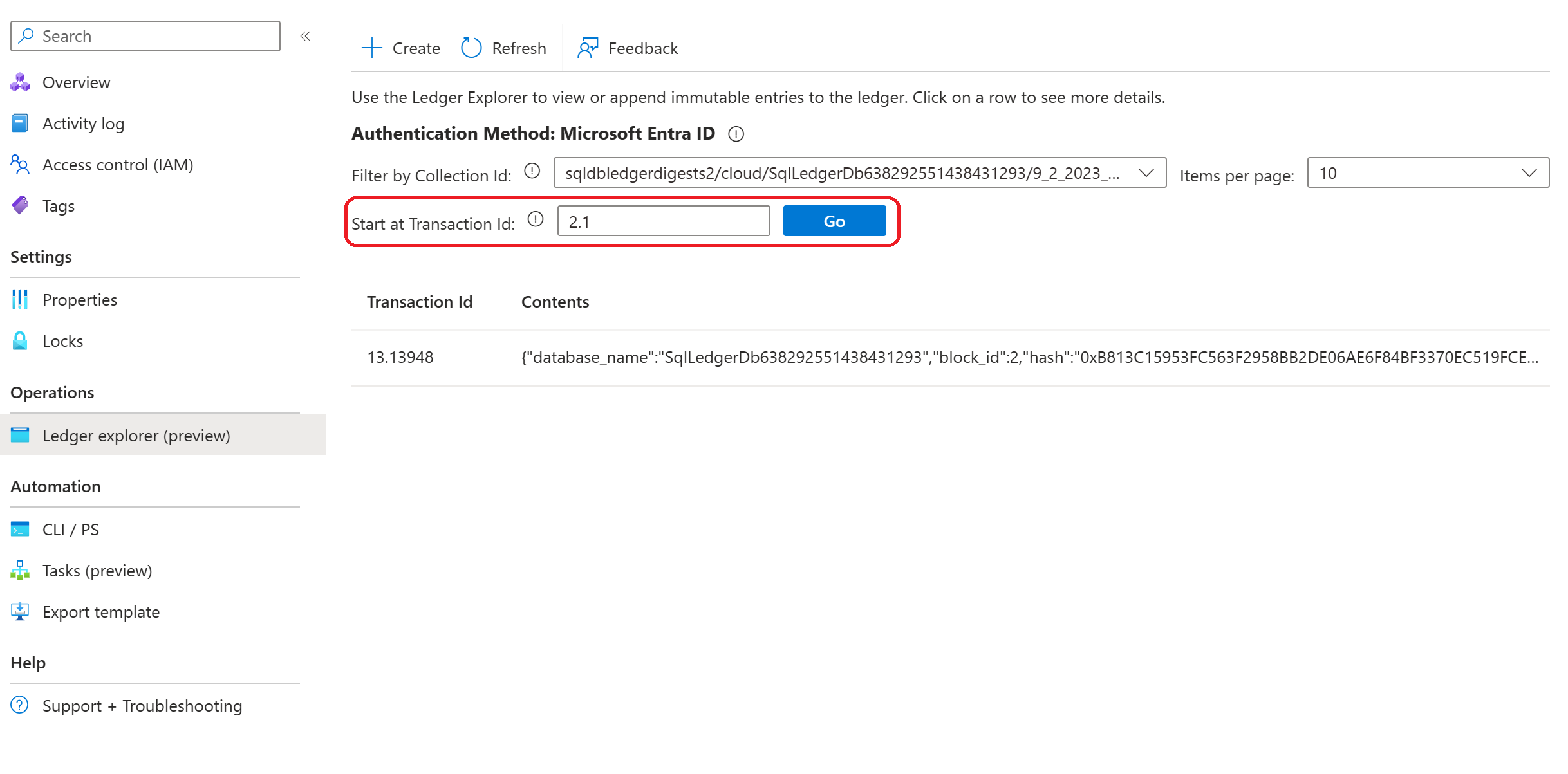The width and height of the screenshot is (1568, 774).
Task: Select Ledger explorer (preview) menu item
Action: click(136, 436)
